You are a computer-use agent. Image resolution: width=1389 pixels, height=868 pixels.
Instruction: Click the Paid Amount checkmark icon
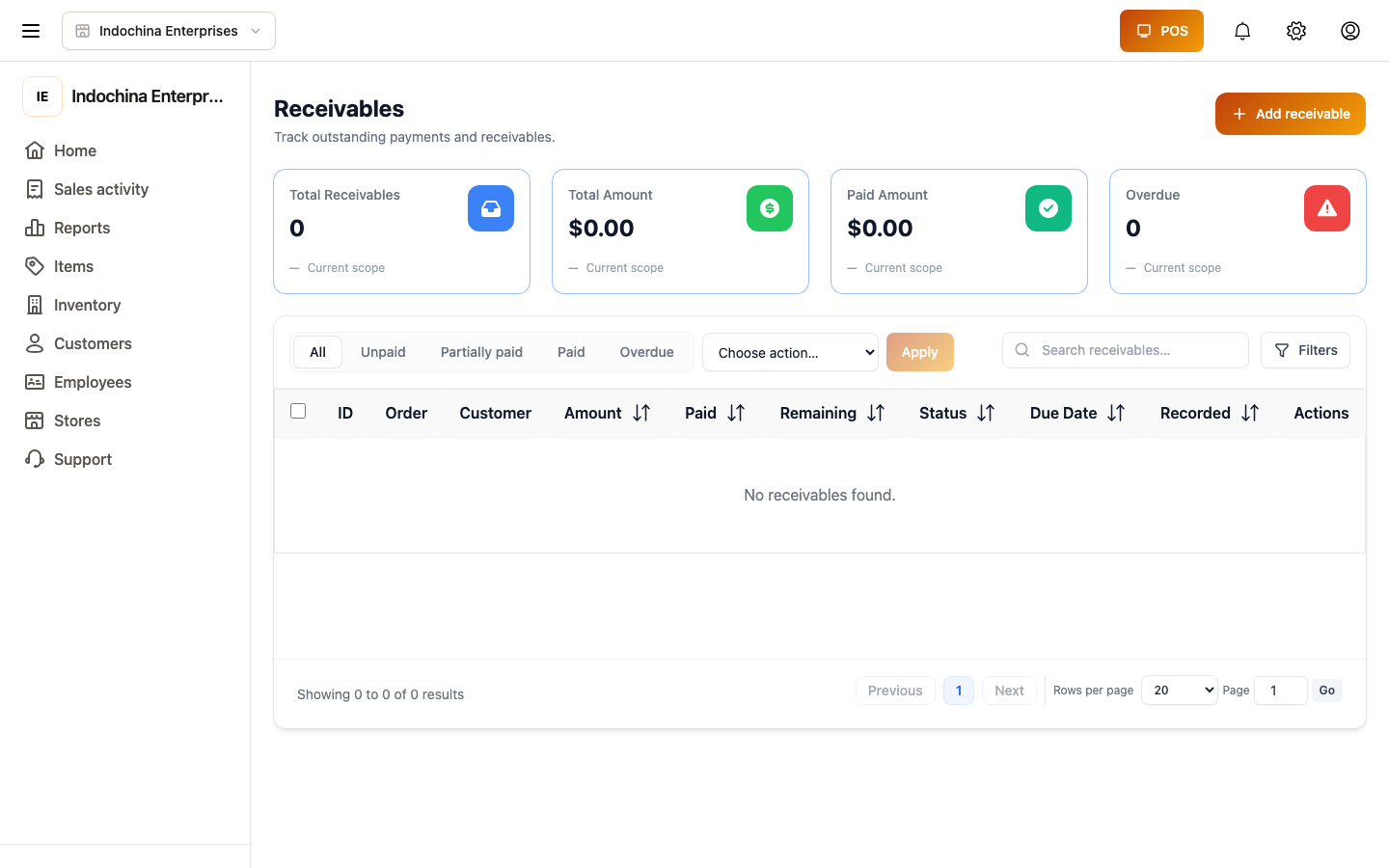(x=1049, y=208)
